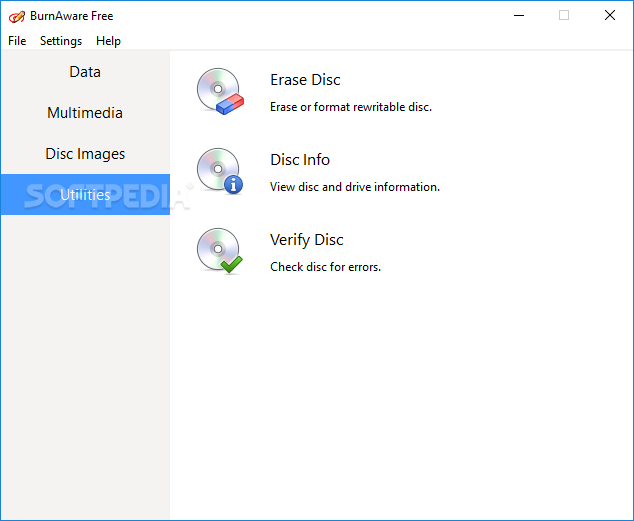Click the Verify Disc checkmark icon
The width and height of the screenshot is (634, 521).
[x=220, y=251]
